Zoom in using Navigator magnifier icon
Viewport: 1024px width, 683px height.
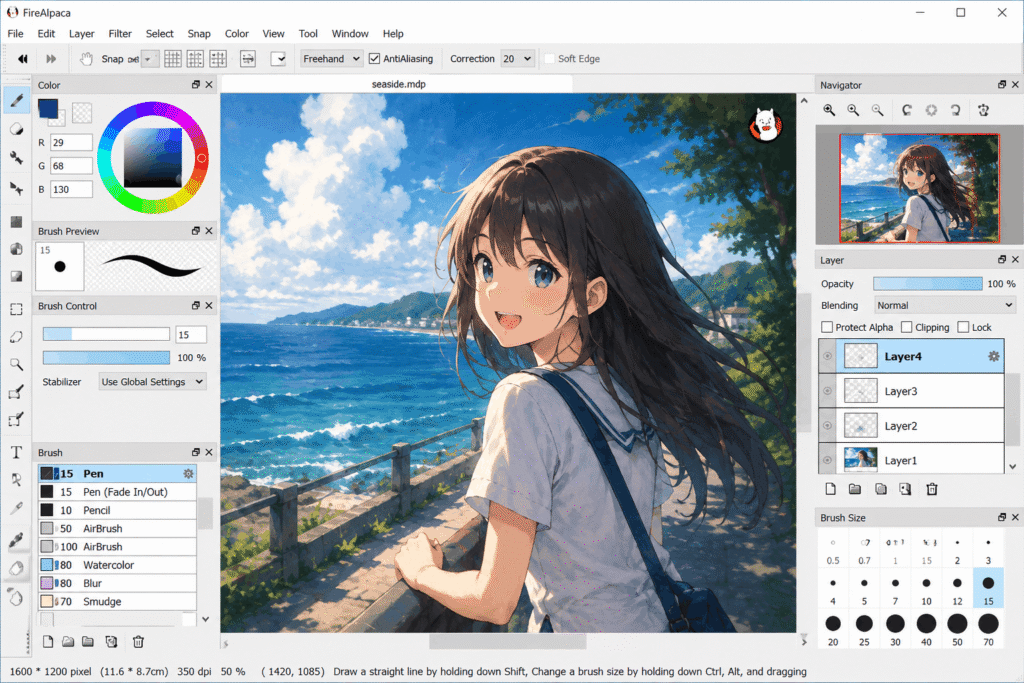click(829, 110)
